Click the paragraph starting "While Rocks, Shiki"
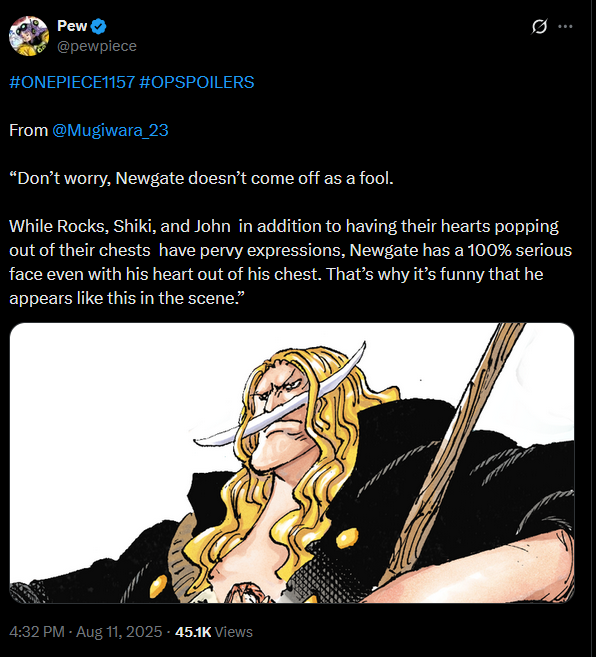596x657 pixels. point(290,262)
